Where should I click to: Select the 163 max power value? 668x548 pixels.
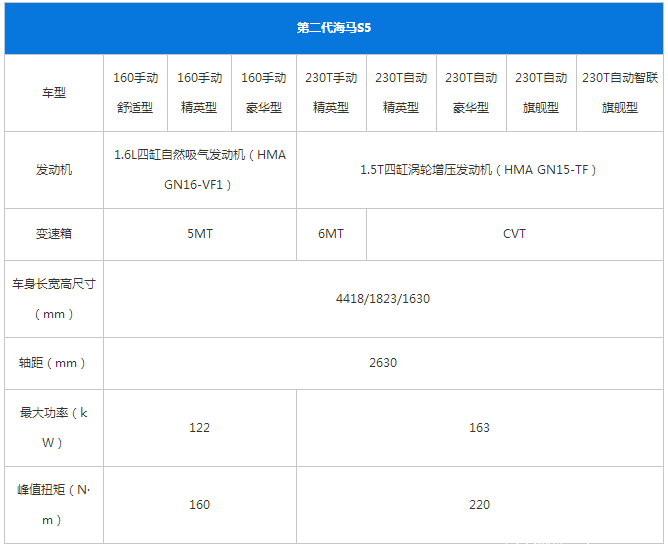pos(479,428)
